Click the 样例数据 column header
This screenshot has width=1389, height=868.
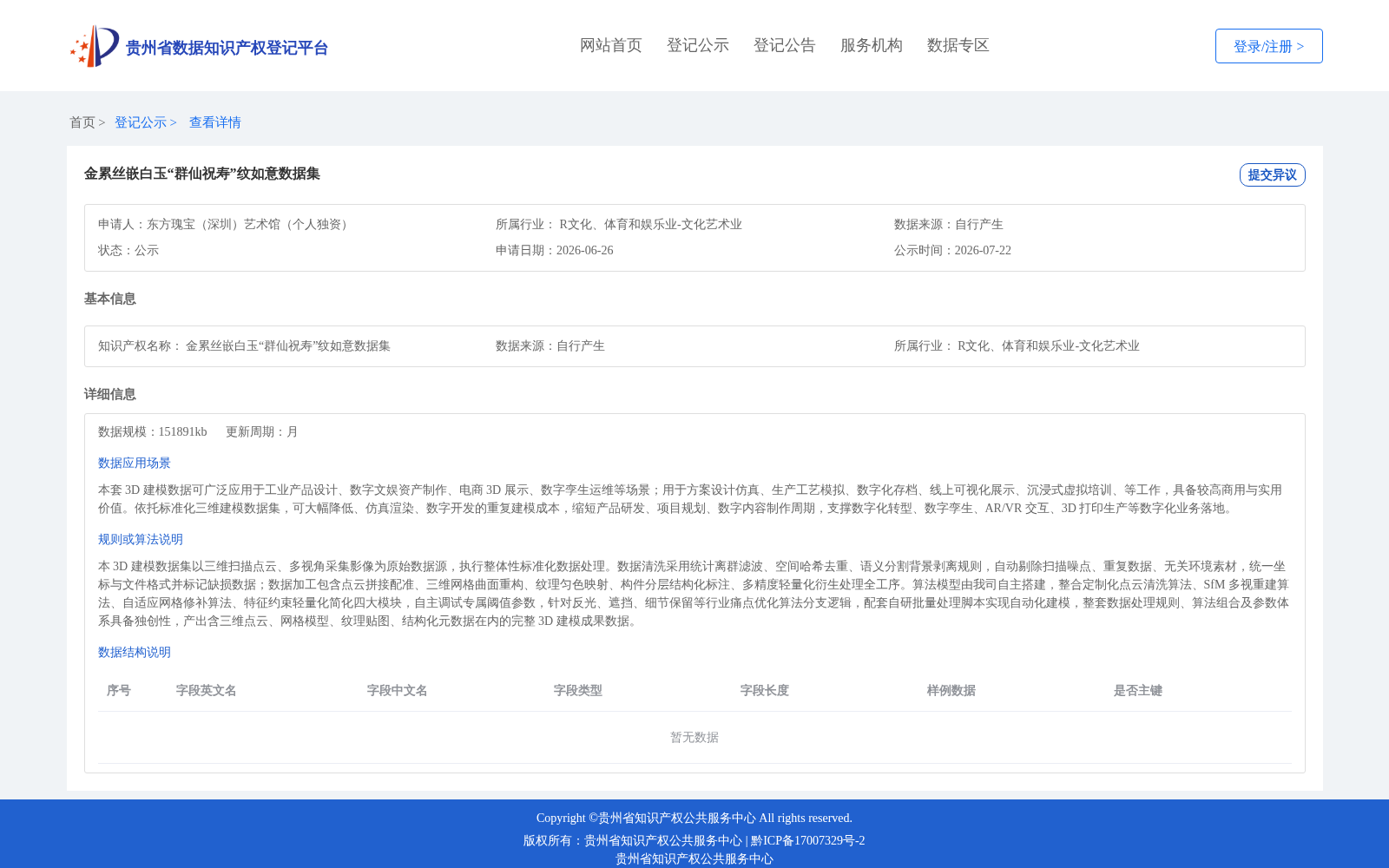pyautogui.click(x=951, y=690)
